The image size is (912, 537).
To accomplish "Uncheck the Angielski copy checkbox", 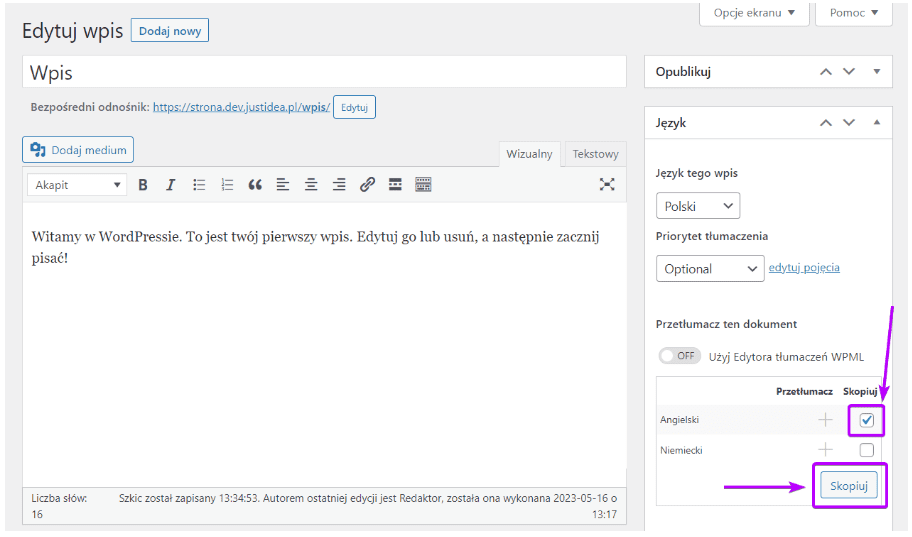I will click(x=867, y=420).
